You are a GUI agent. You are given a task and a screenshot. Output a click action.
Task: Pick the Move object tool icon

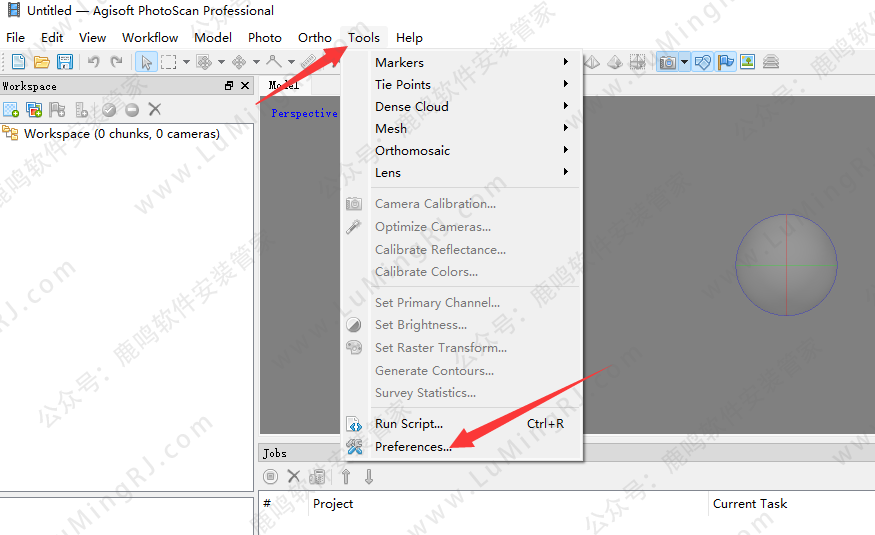[x=239, y=62]
